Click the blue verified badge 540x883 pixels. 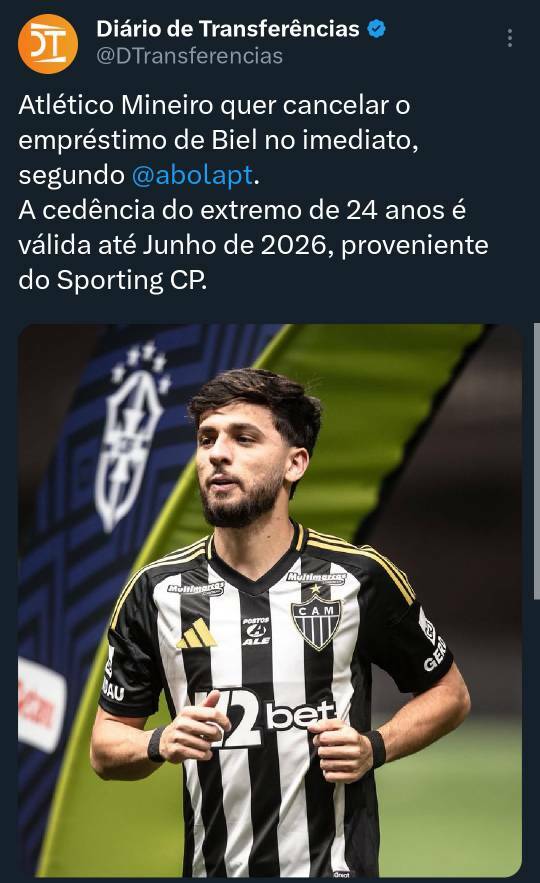(x=376, y=28)
